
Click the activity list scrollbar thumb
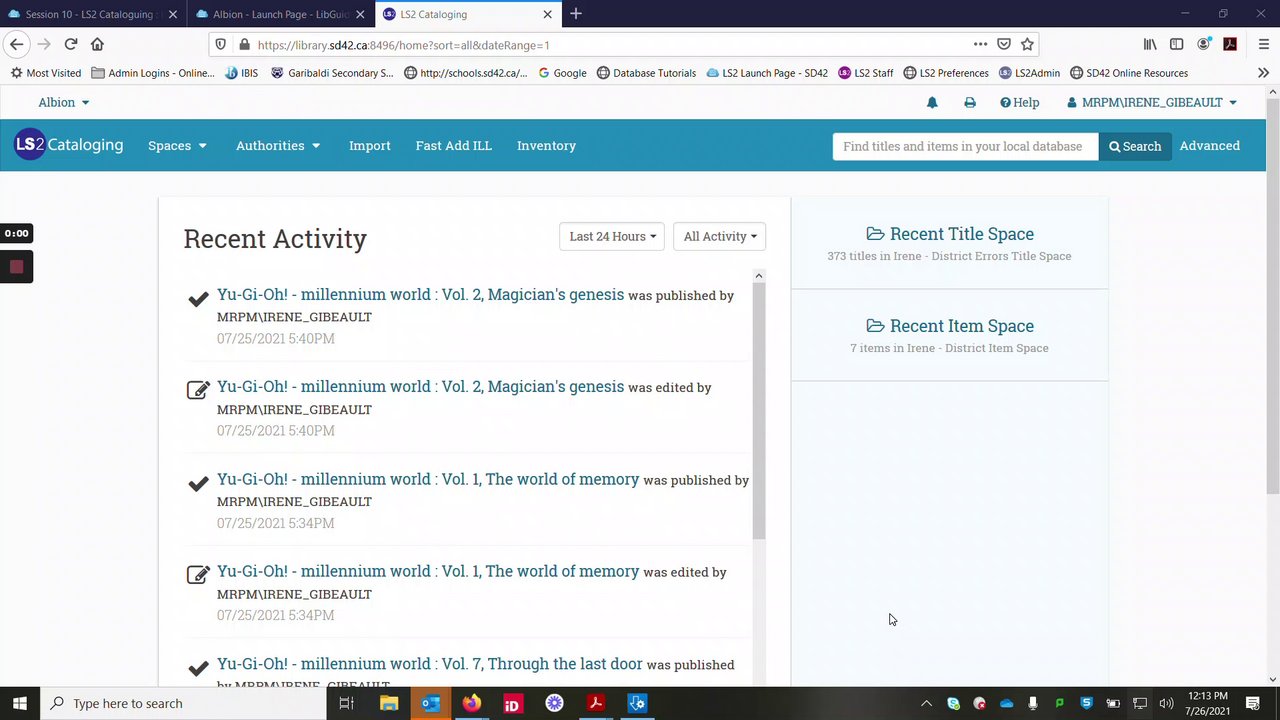pos(759,410)
